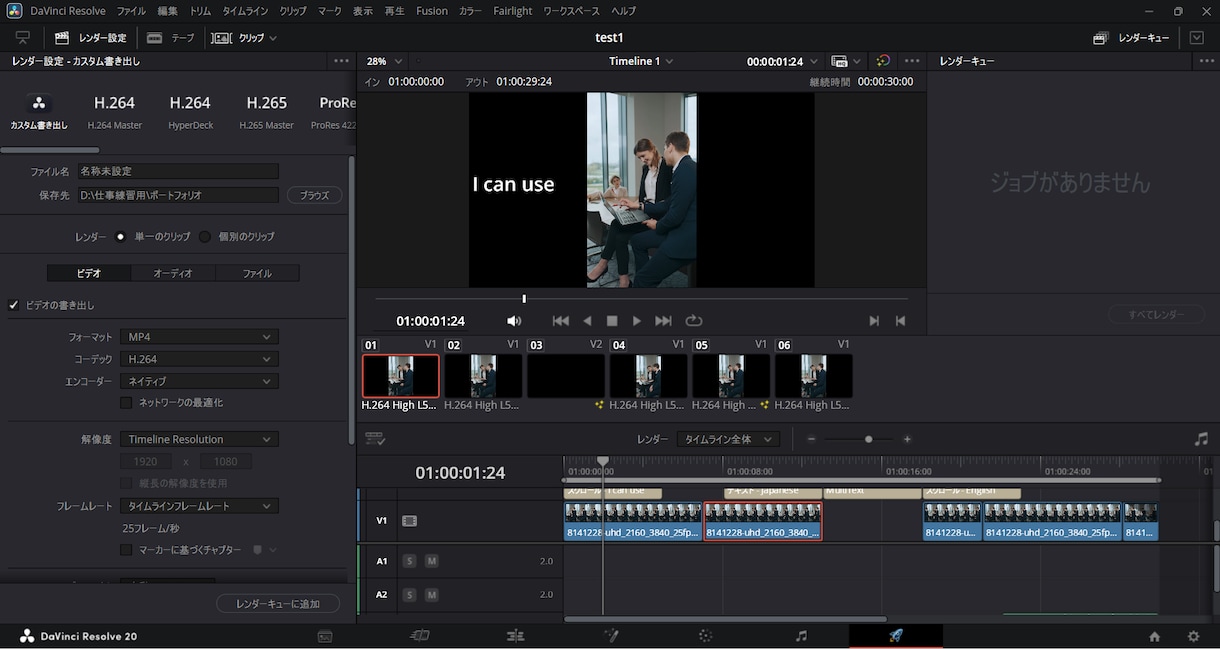Toggle マーカーに基づくチャプター checkbox
The width and height of the screenshot is (1220, 649).
126,550
